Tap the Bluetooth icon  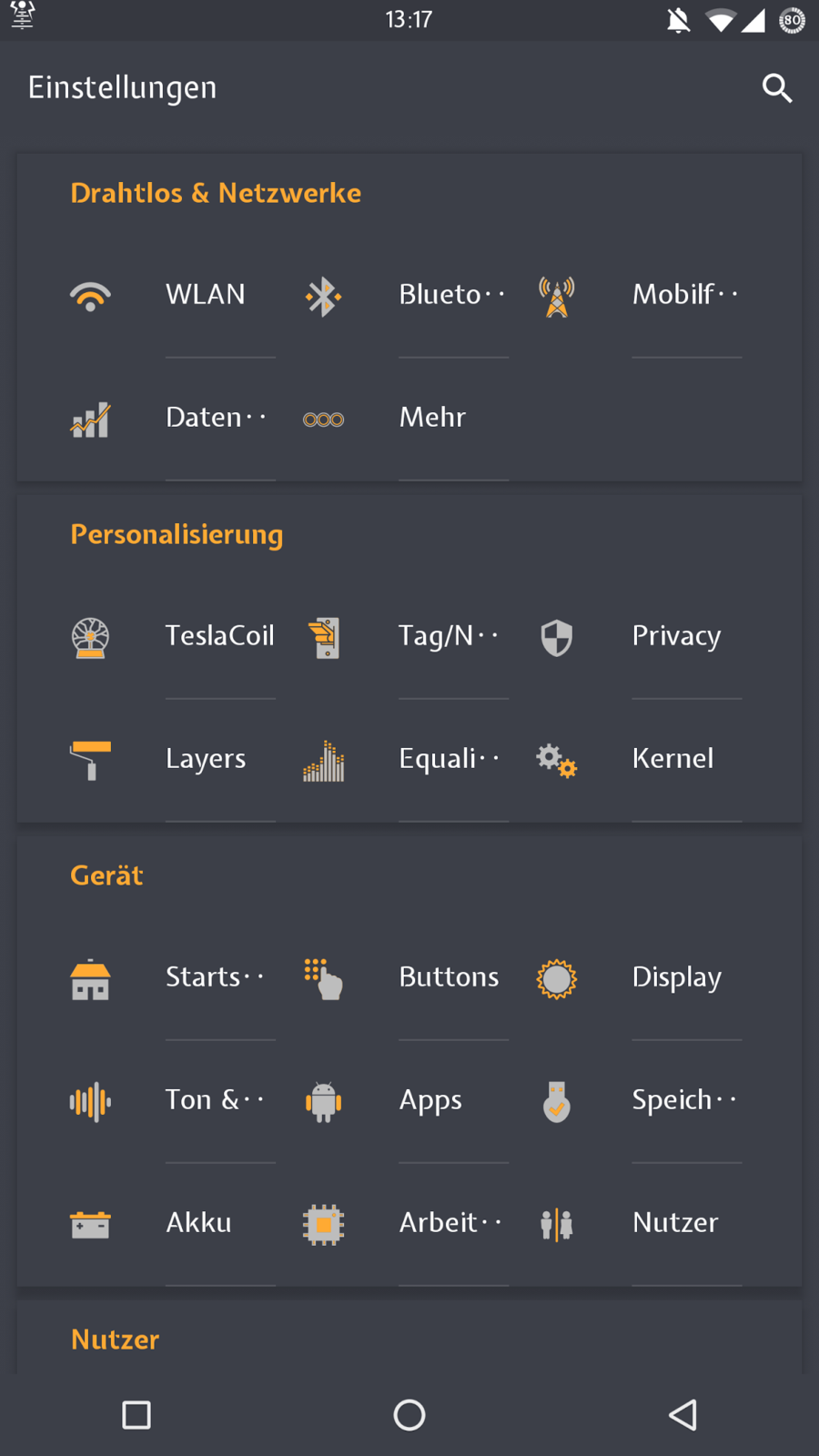323,296
